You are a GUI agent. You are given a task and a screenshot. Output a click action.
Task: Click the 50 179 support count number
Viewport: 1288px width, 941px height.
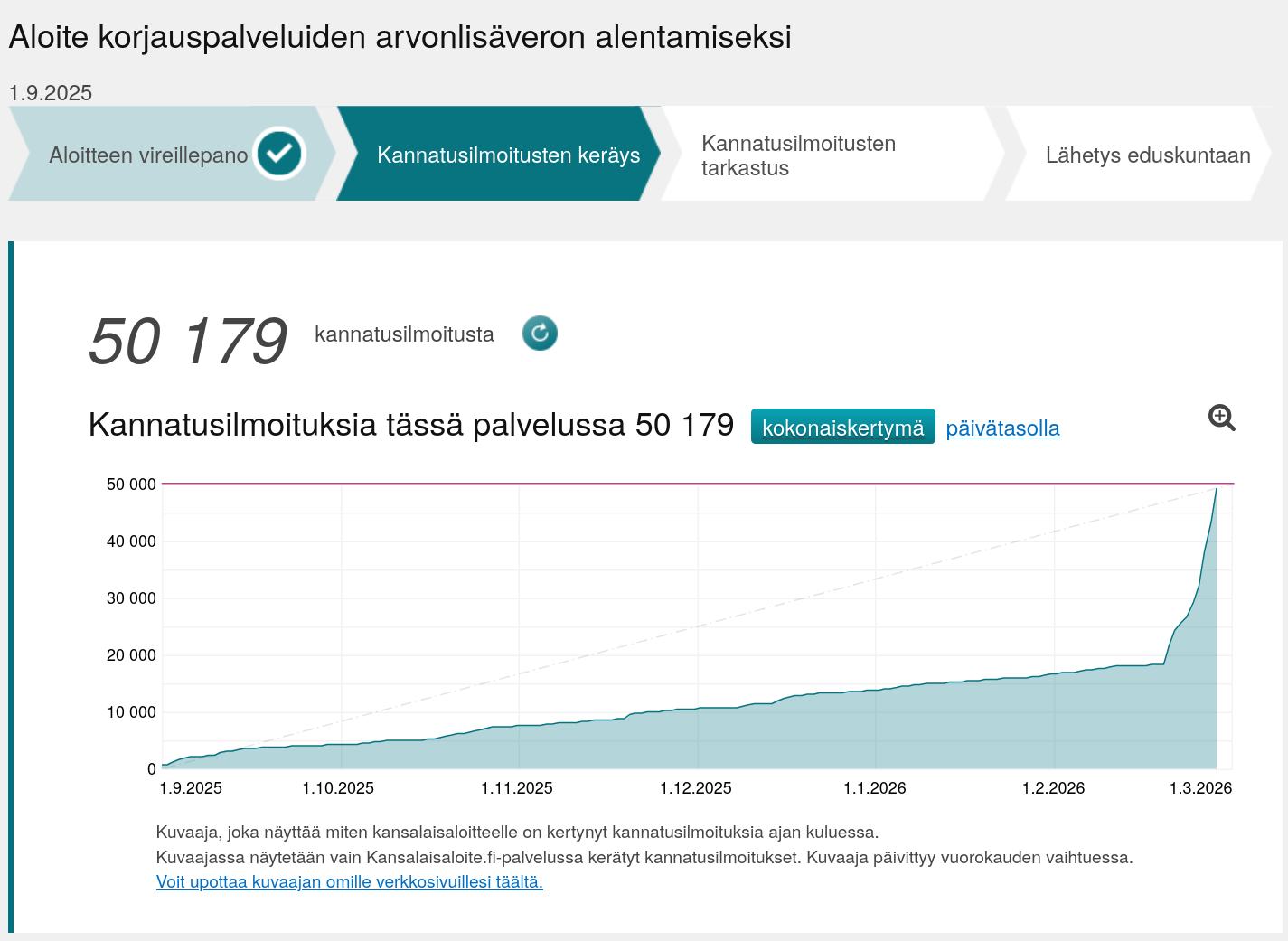(188, 342)
